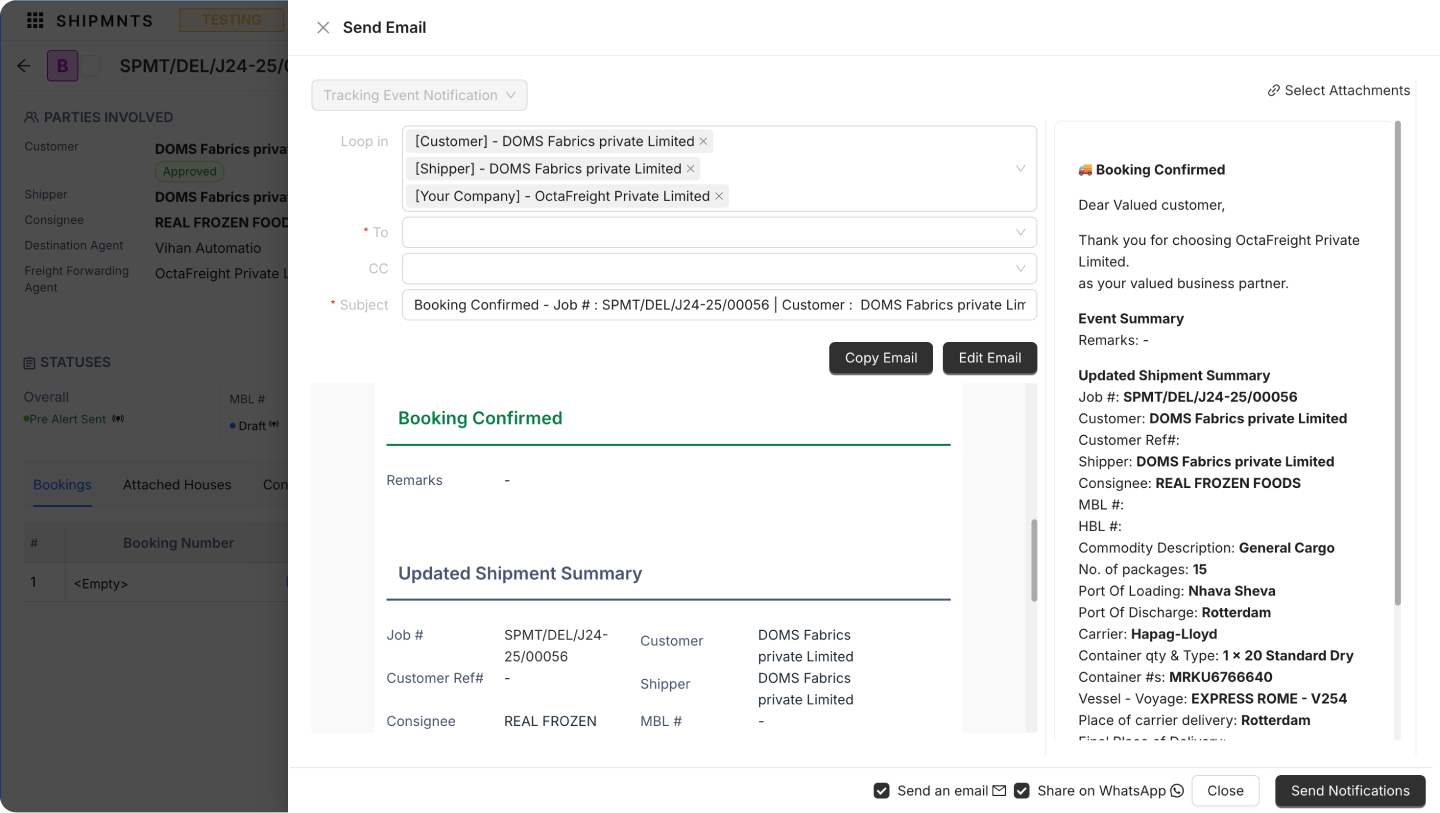Image resolution: width=1440 pixels, height=813 pixels.
Task: Click the Copy Email button
Action: pos(881,358)
